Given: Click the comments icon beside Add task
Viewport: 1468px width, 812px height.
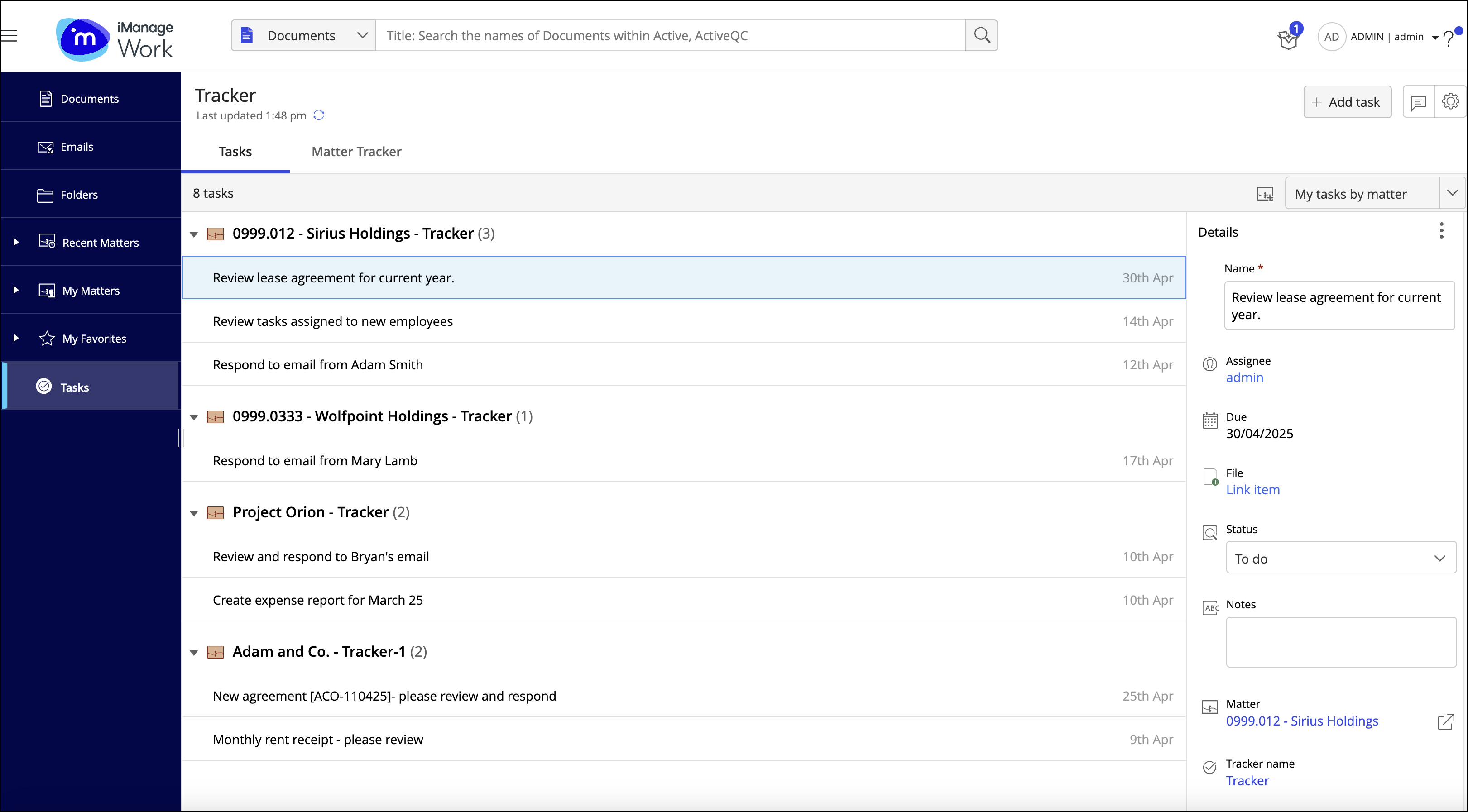Looking at the screenshot, I should point(1418,103).
